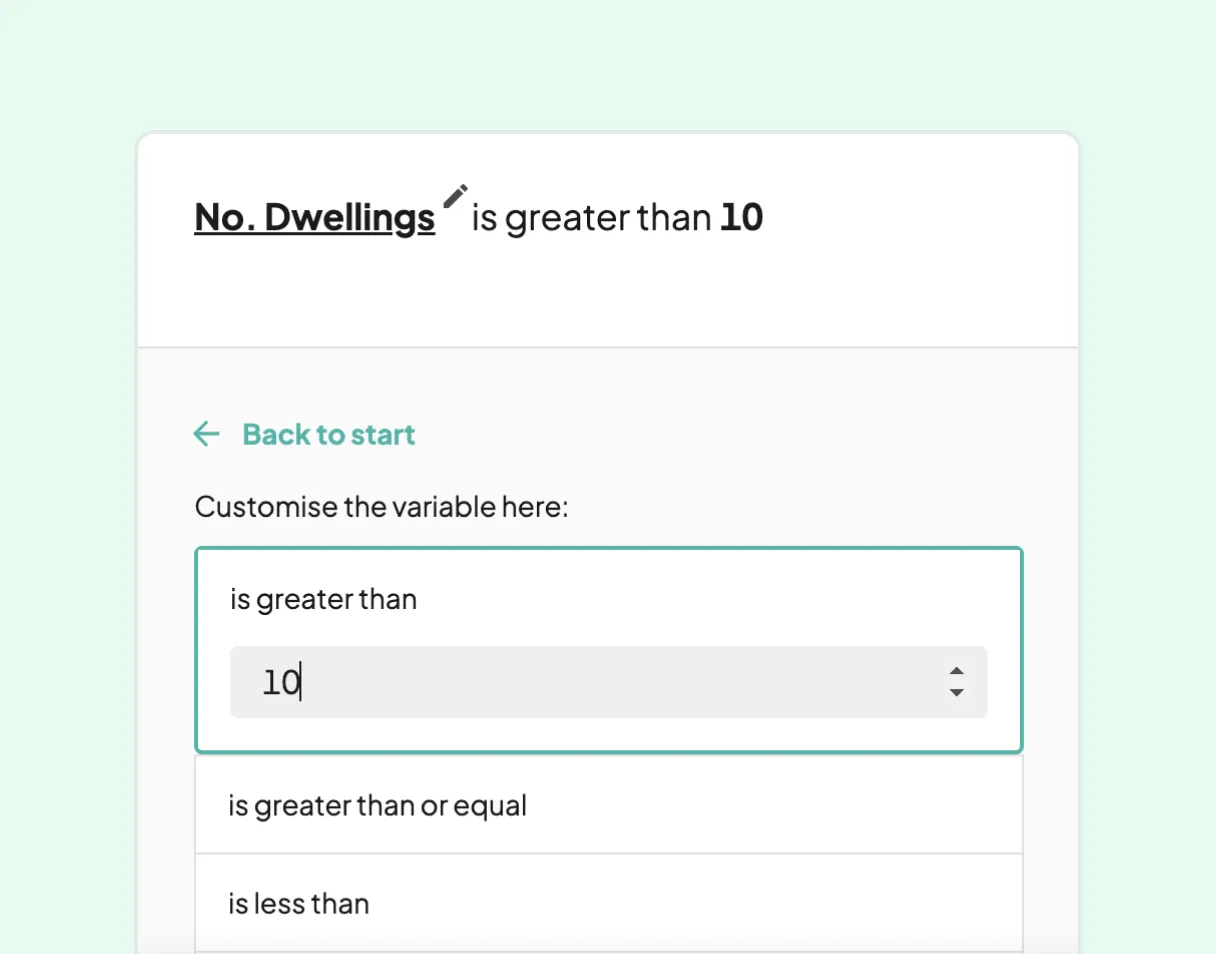Click the Back to start link text
This screenshot has height=954, width=1216.
coord(328,434)
